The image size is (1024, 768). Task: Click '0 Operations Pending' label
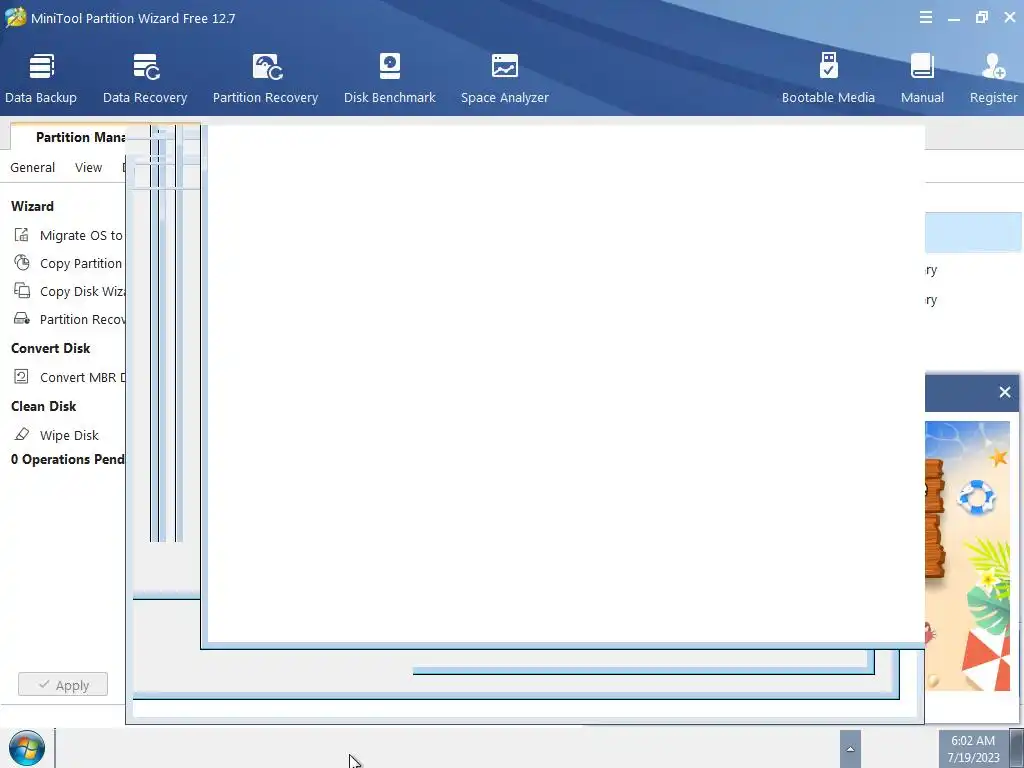click(67, 459)
